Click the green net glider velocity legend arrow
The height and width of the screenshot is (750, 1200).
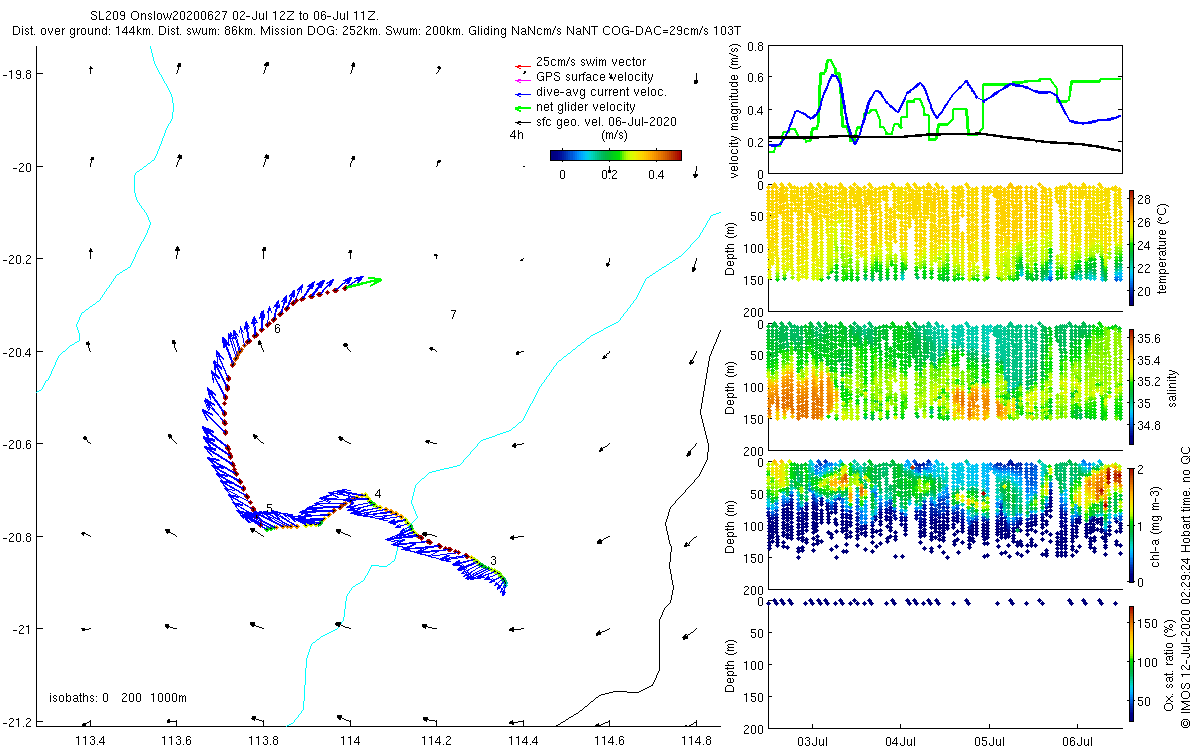[x=521, y=107]
